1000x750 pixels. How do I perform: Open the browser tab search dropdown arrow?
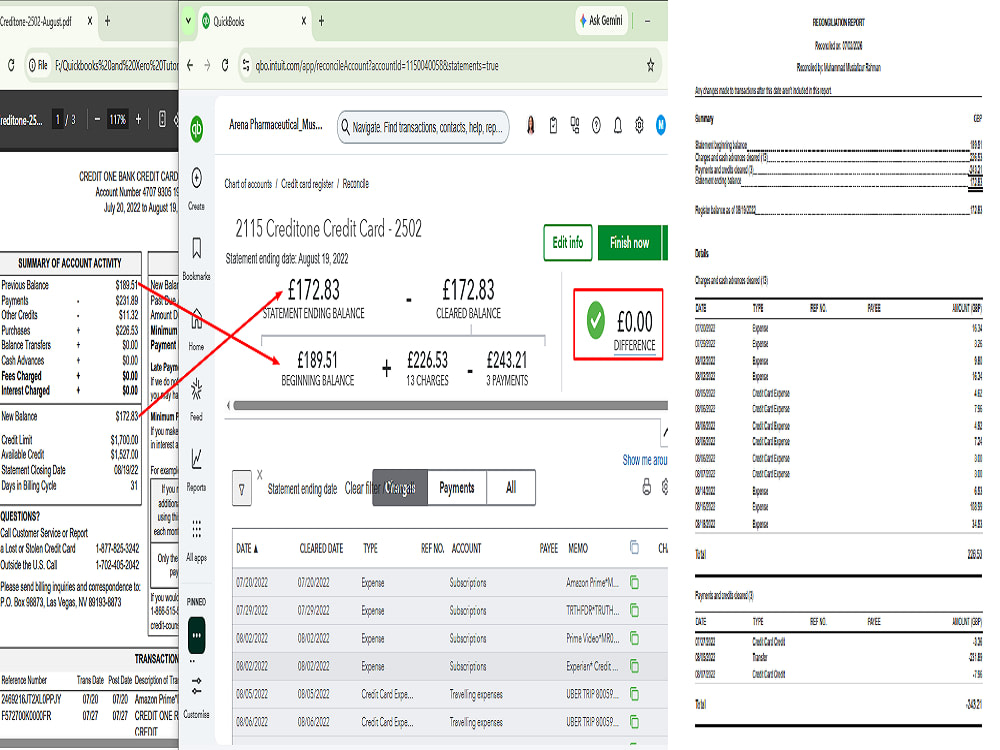pyautogui.click(x=188, y=21)
